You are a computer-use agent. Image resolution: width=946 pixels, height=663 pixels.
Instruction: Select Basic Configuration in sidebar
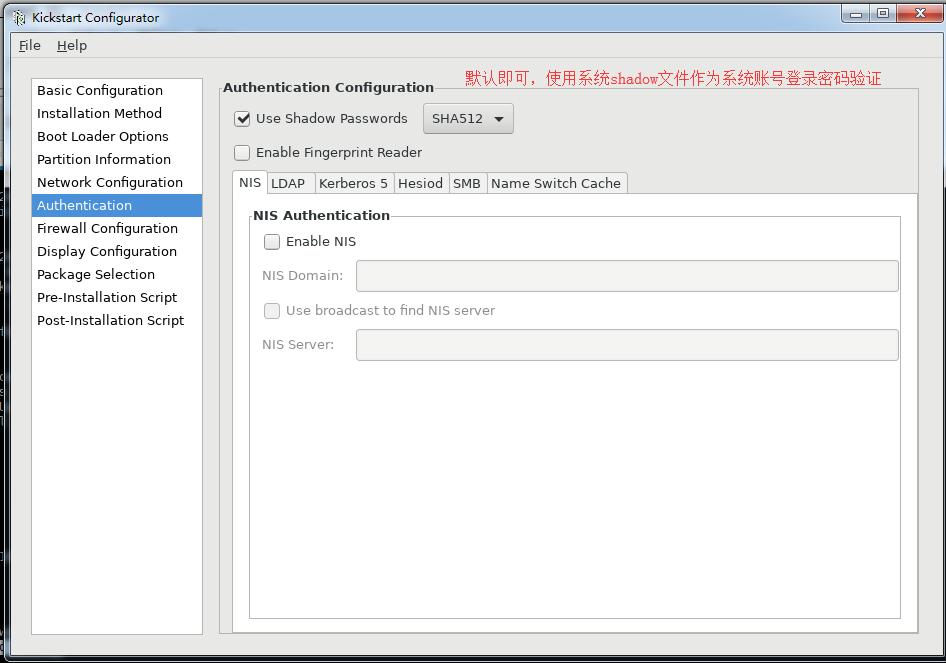(x=117, y=90)
